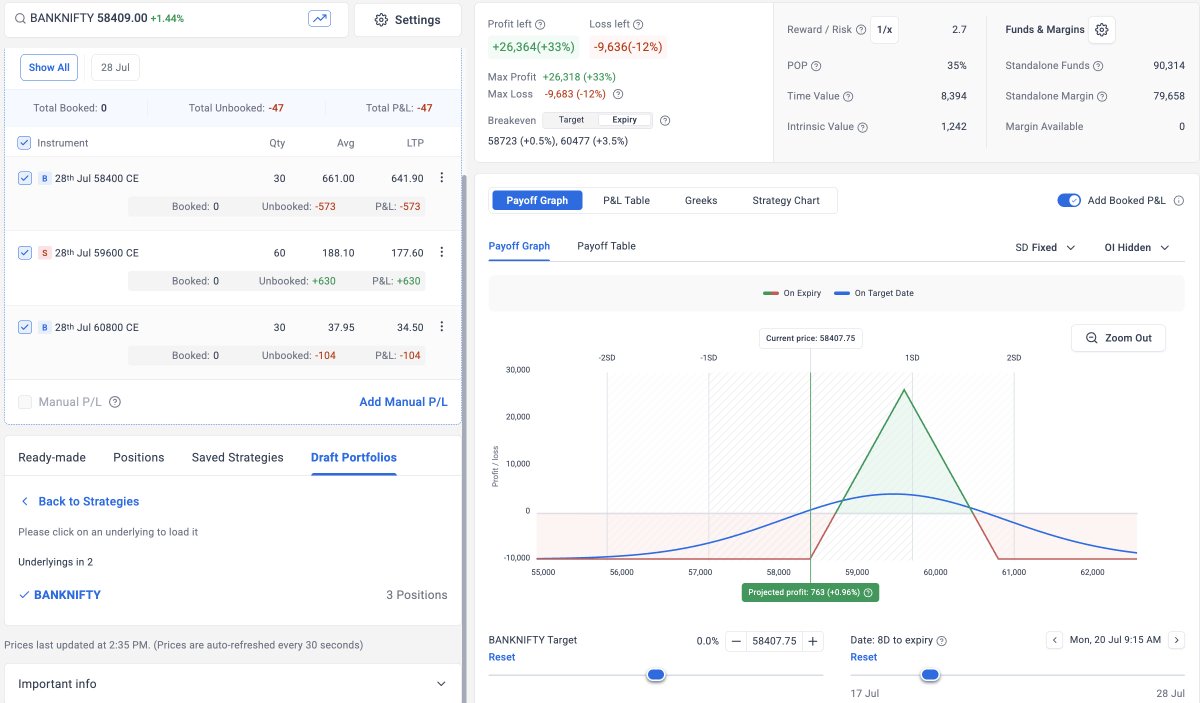Screen dimensions: 1200x703
Task: Toggle the On Expiry legend item
Action: click(x=790, y=293)
